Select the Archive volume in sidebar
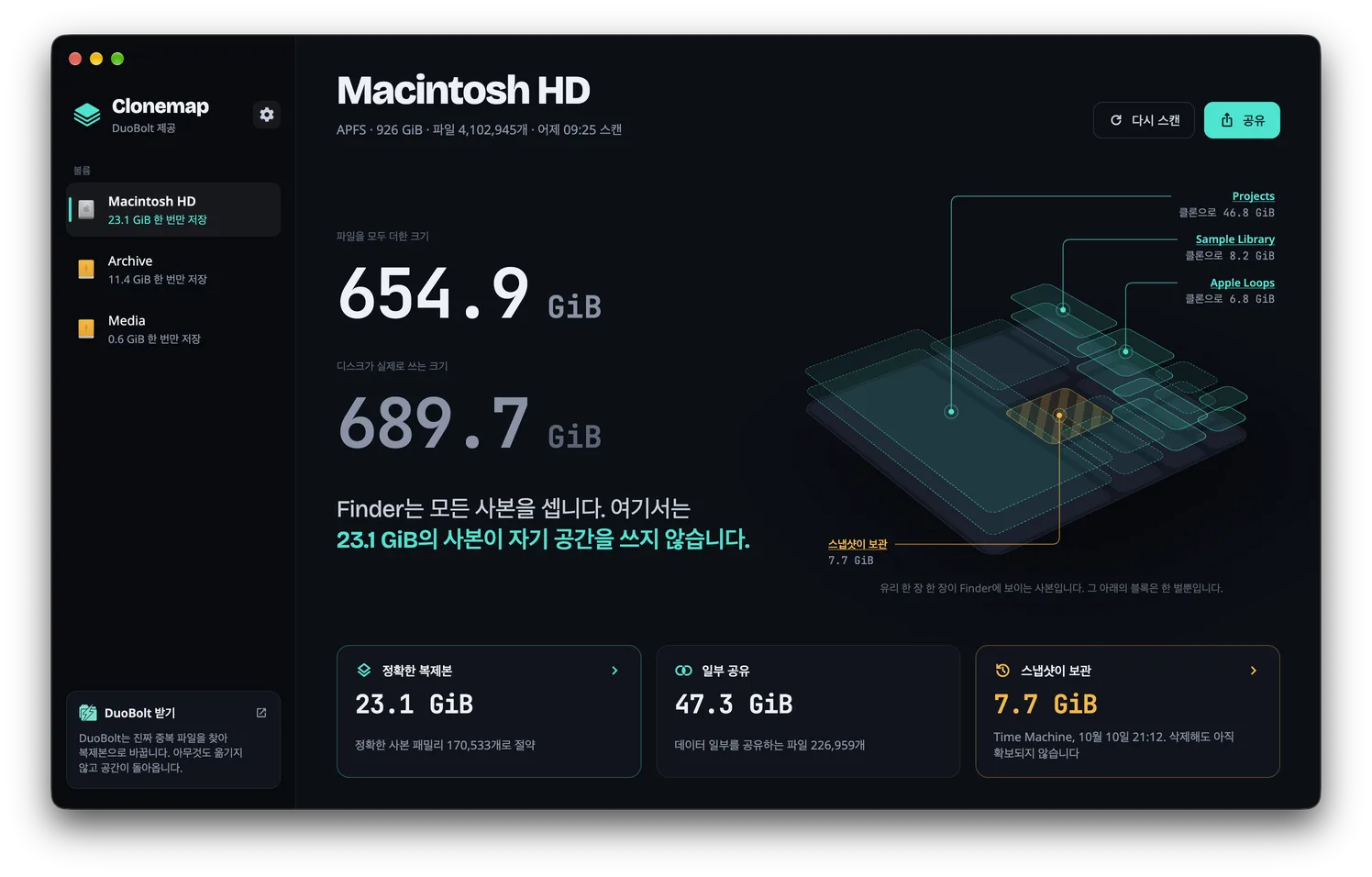1372x877 pixels. click(x=173, y=270)
